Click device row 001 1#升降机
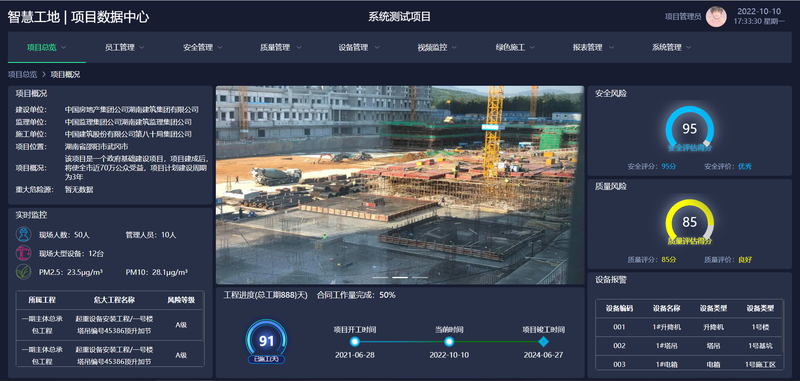 [689, 327]
